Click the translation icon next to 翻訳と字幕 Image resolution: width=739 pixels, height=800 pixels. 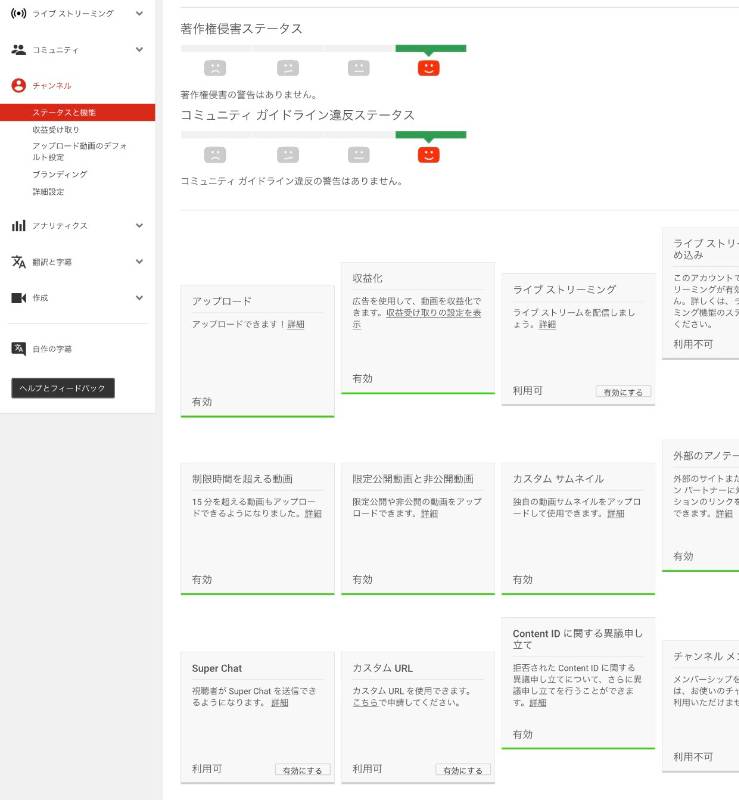[x=19, y=262]
